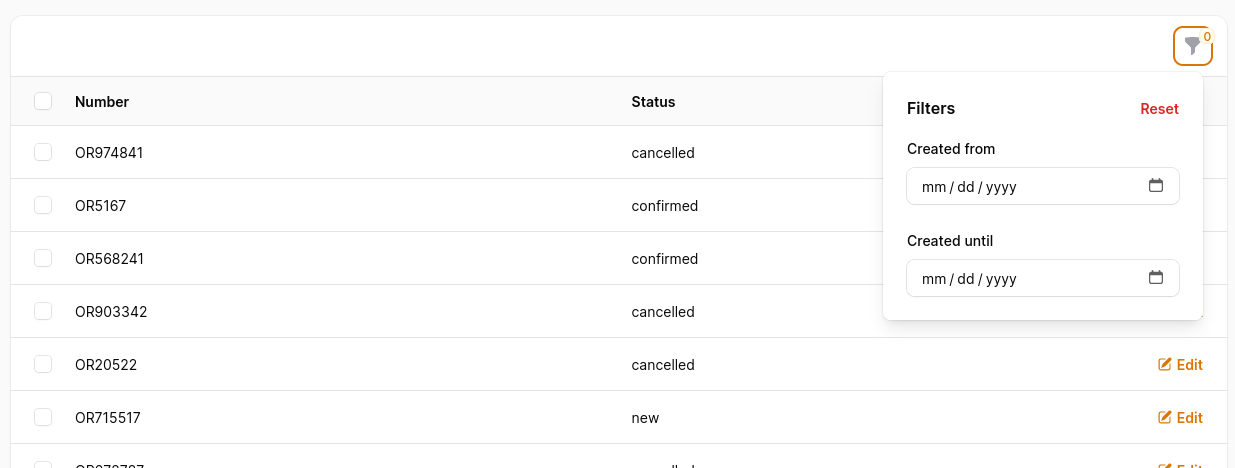This screenshot has width=1235, height=468.
Task: Edit order OR20522
Action: pyautogui.click(x=1180, y=365)
